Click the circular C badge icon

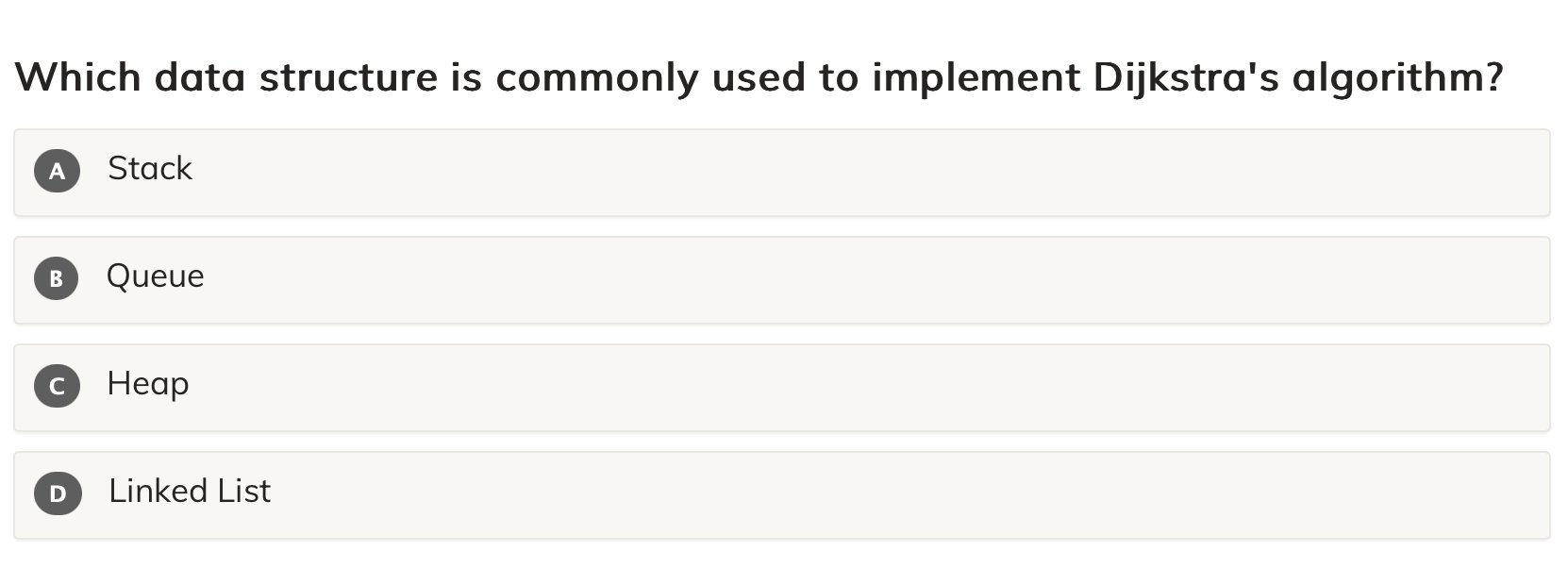coord(57,386)
